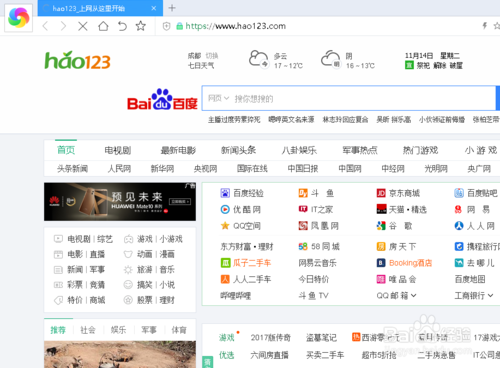Screen dimensions: 500x368
Task: Open a new tab with plus button
Action: (172, 8)
